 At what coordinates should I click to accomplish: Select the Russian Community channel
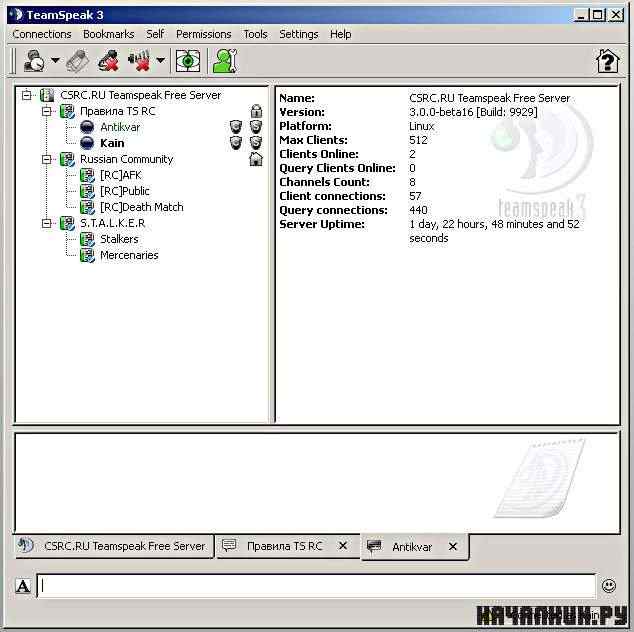click(127, 159)
